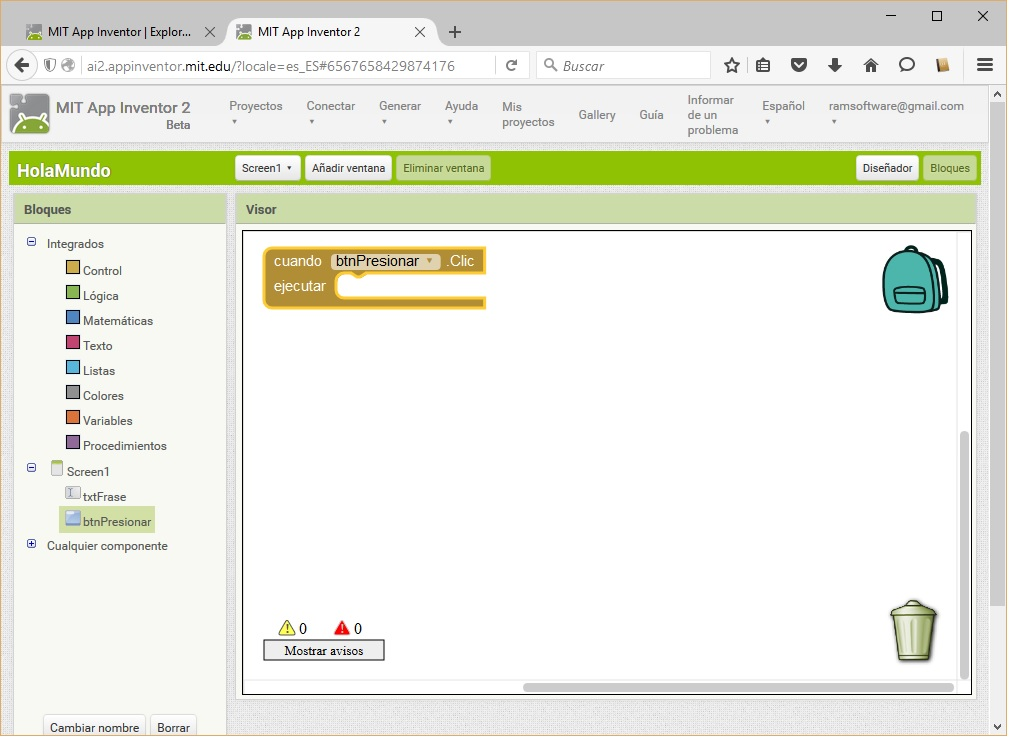The width and height of the screenshot is (1009, 738).
Task: Click the Firefox home icon
Action: click(x=870, y=65)
